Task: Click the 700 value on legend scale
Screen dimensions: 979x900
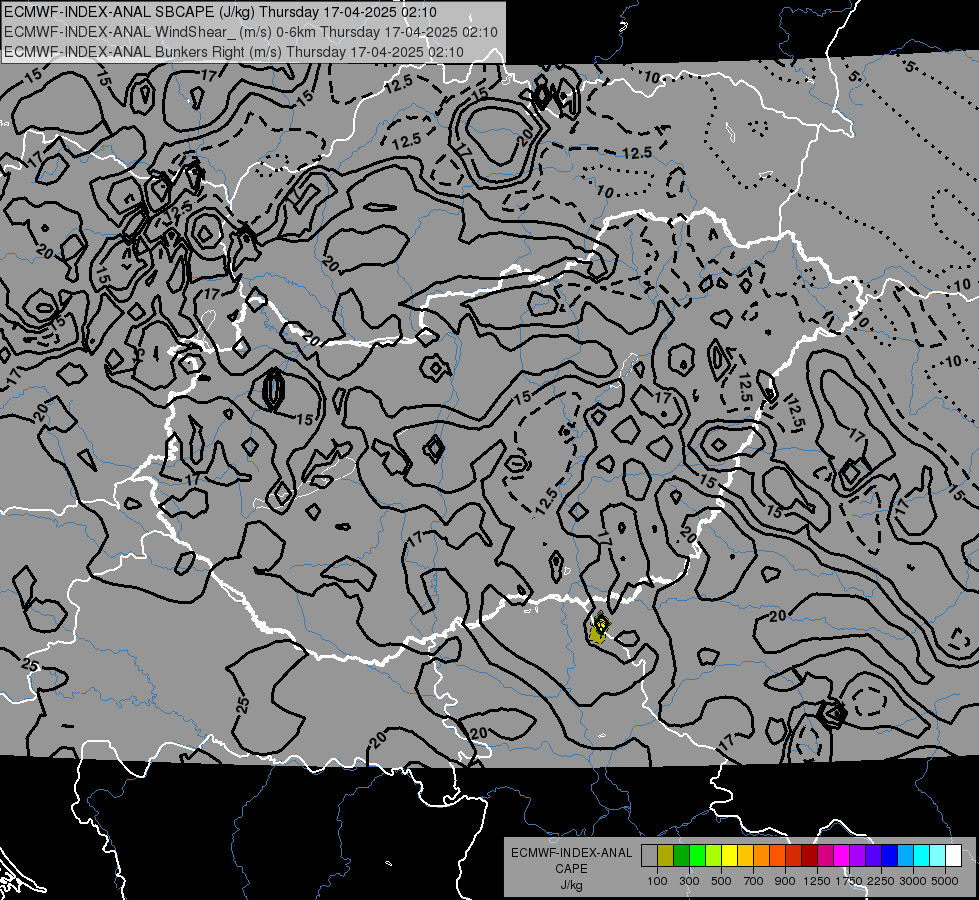Action: pos(754,881)
